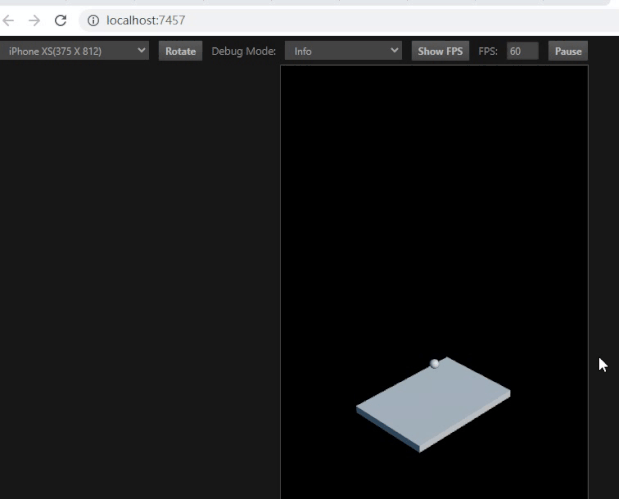
Task: Click the gray platform in game canvas
Action: pyautogui.click(x=433, y=405)
